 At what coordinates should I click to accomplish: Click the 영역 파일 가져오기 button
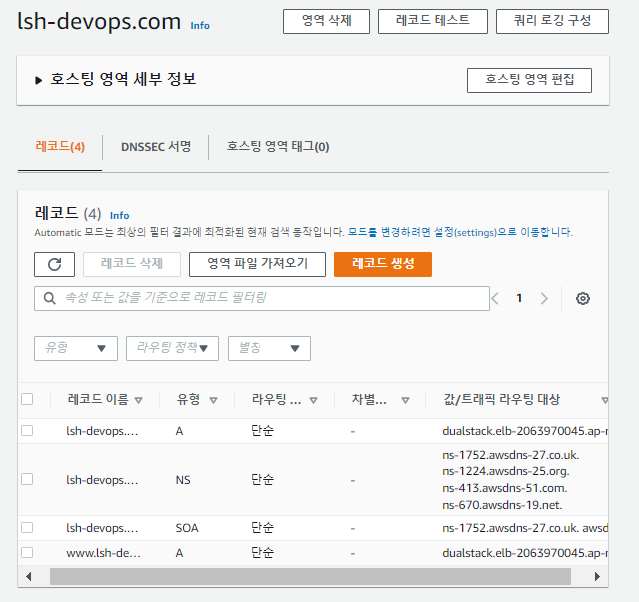(258, 264)
